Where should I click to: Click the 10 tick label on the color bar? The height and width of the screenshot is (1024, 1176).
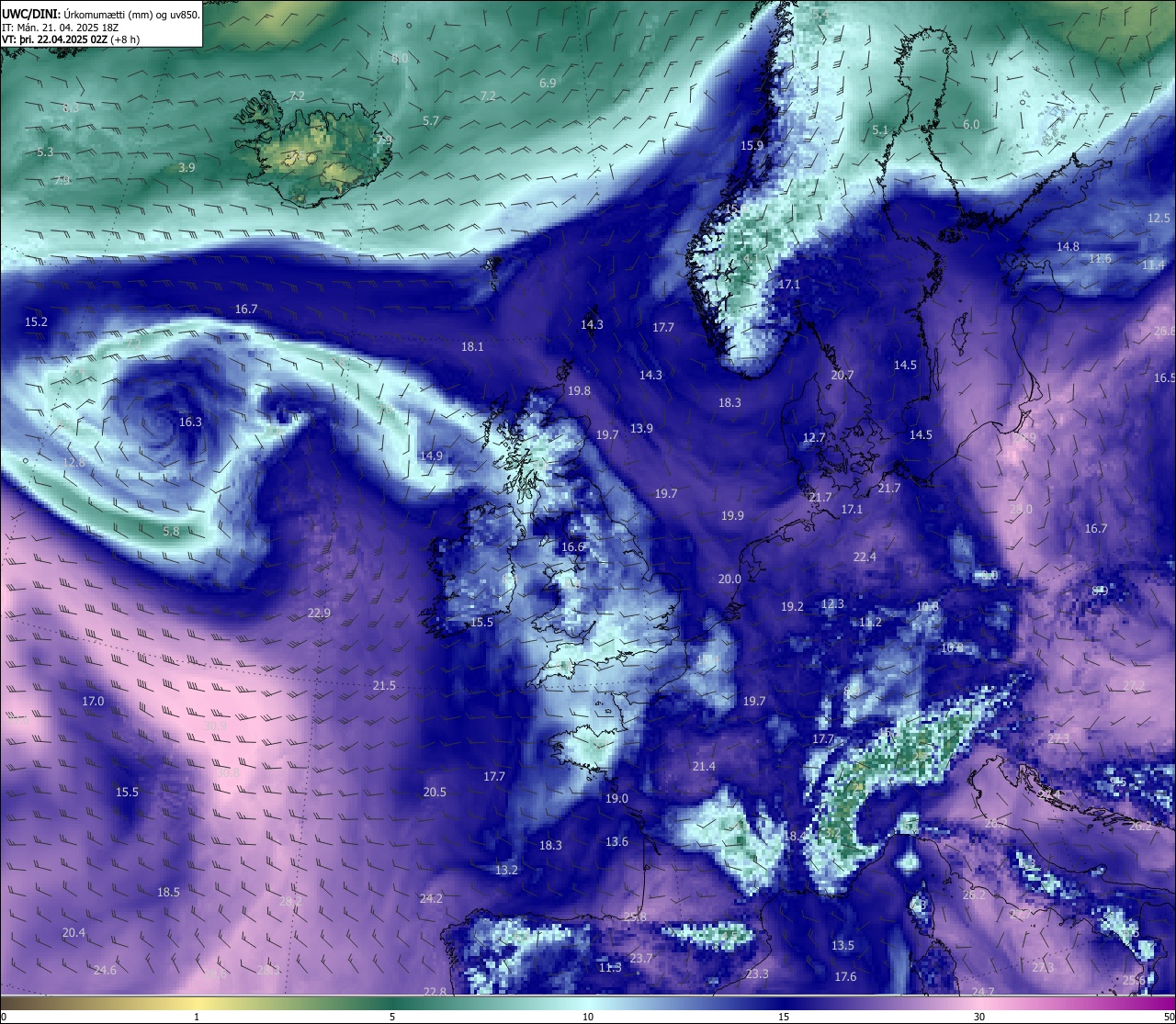(x=588, y=1017)
